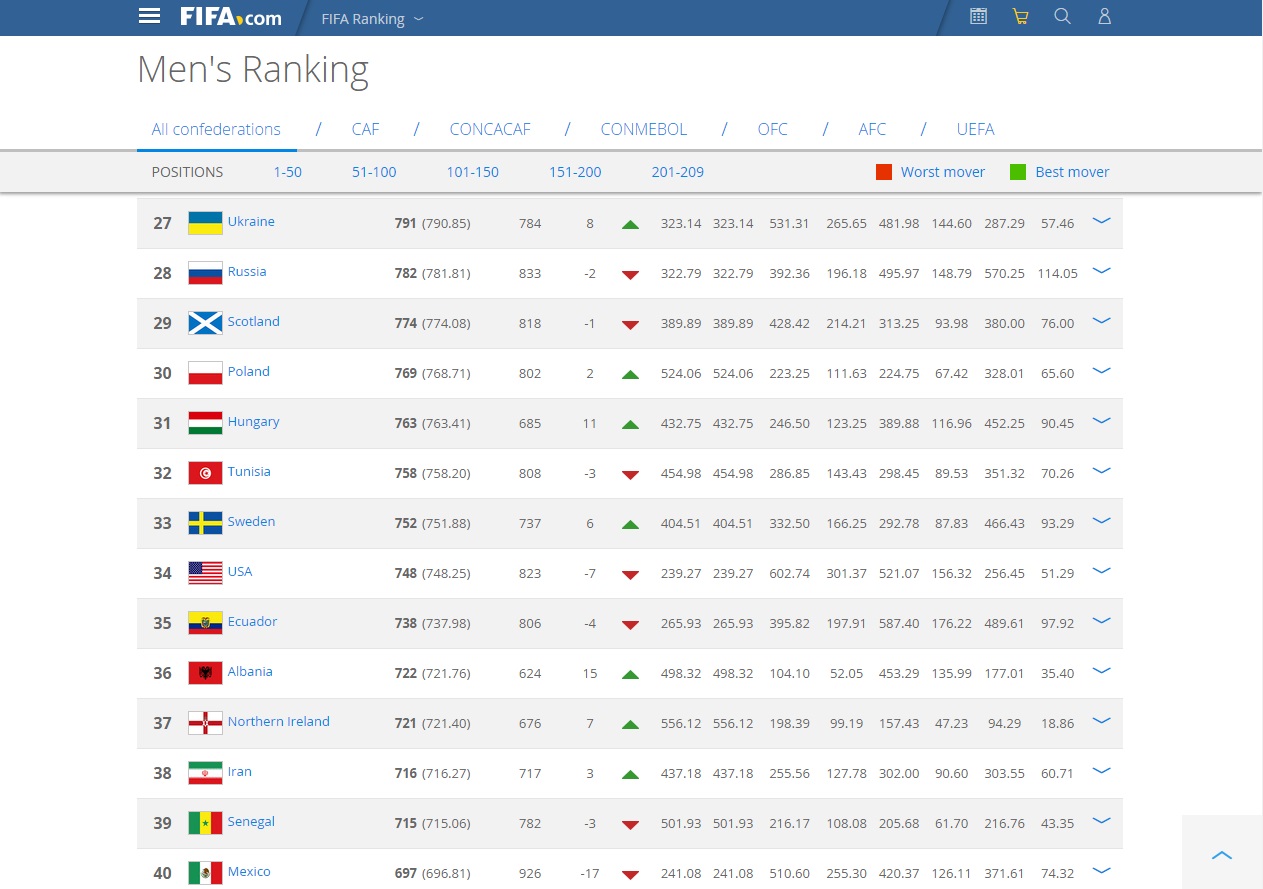Show positions 51-100
Image resolution: width=1263 pixels, height=889 pixels.
374,172
